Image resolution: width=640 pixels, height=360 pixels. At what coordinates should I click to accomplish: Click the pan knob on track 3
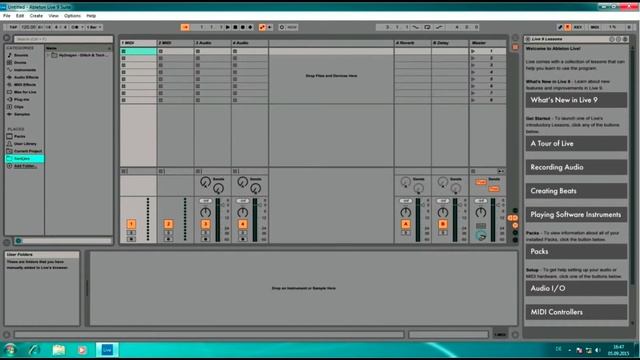tap(205, 212)
